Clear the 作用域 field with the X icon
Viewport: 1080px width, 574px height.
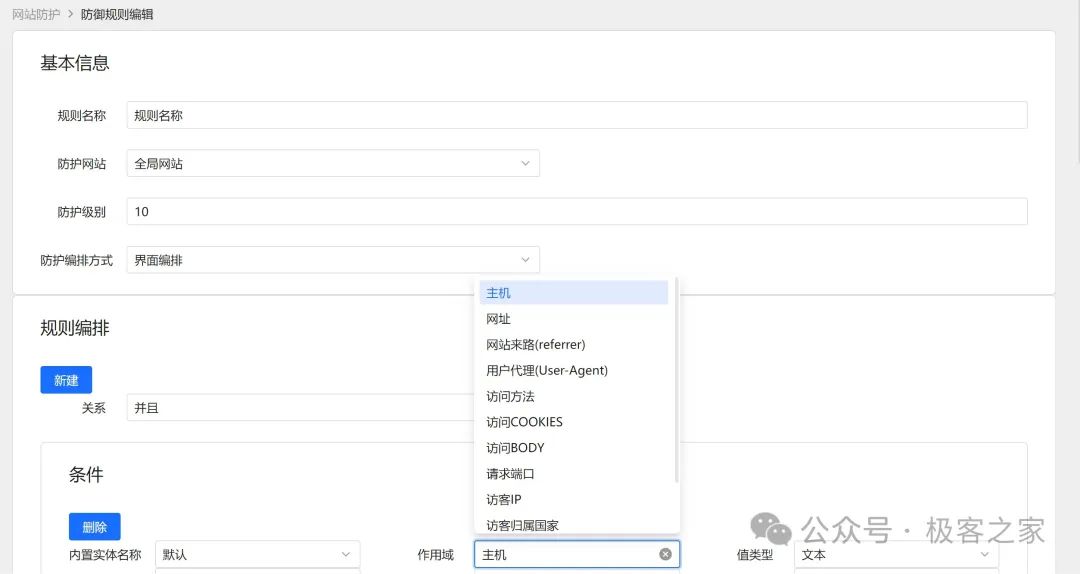665,554
